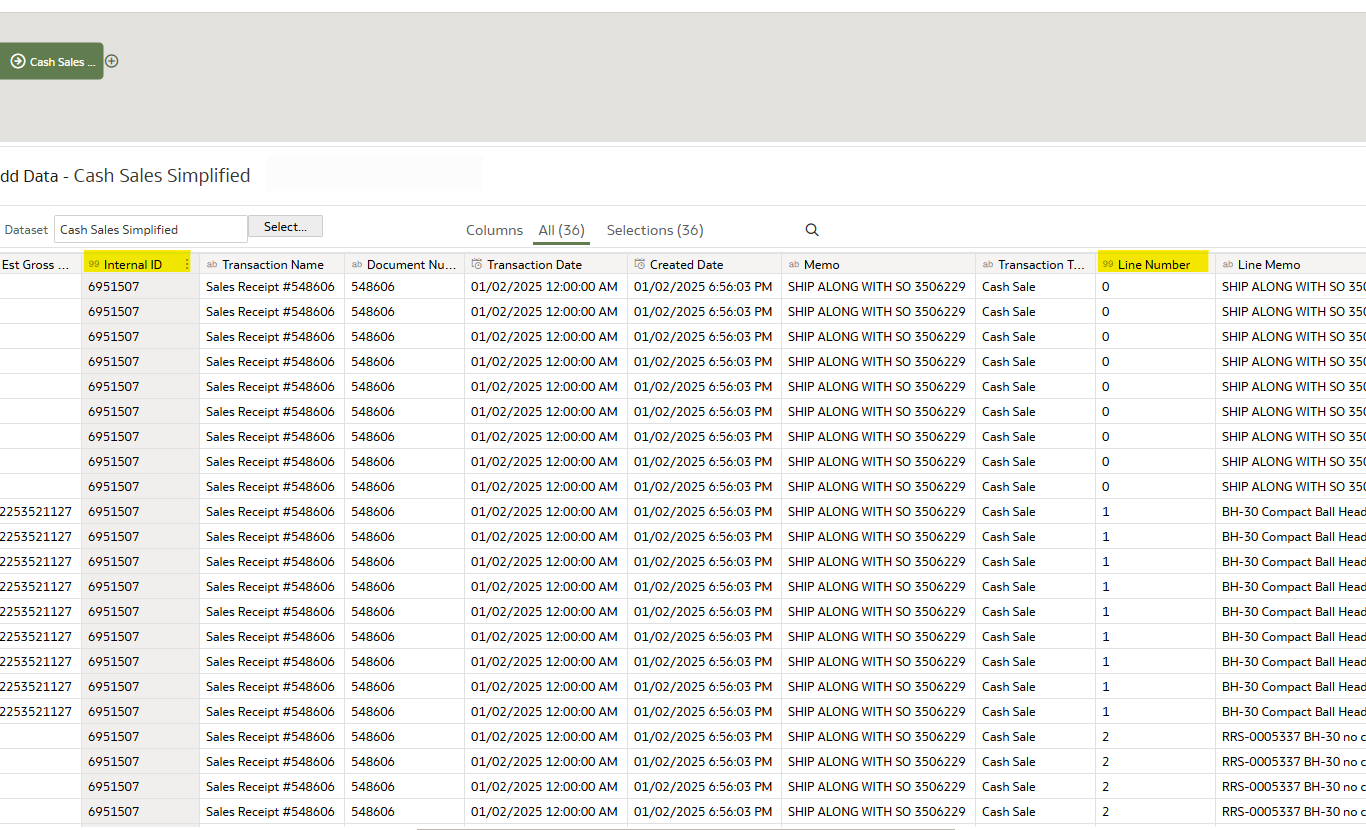Image resolution: width=1366 pixels, height=830 pixels.
Task: Click the "99" icon on Line Number header
Action: 1108,263
